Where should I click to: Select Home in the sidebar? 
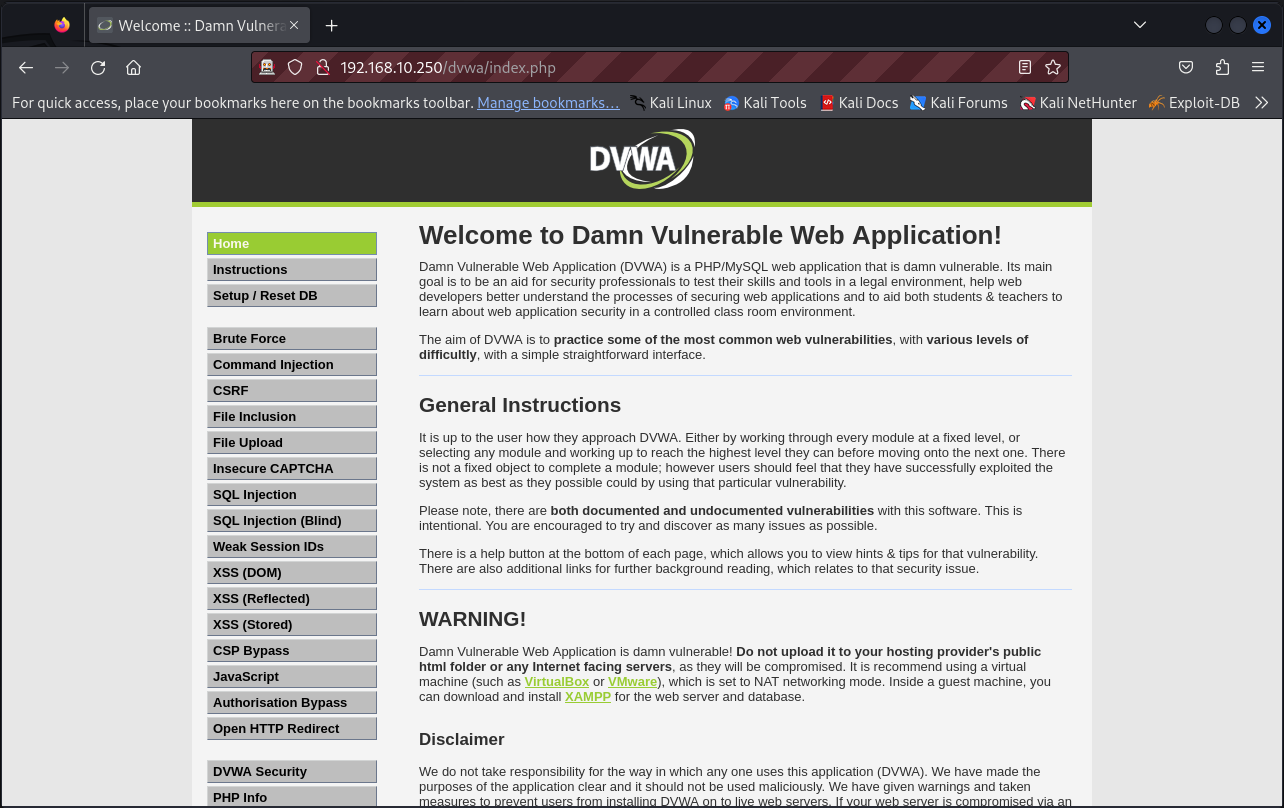pyautogui.click(x=292, y=243)
